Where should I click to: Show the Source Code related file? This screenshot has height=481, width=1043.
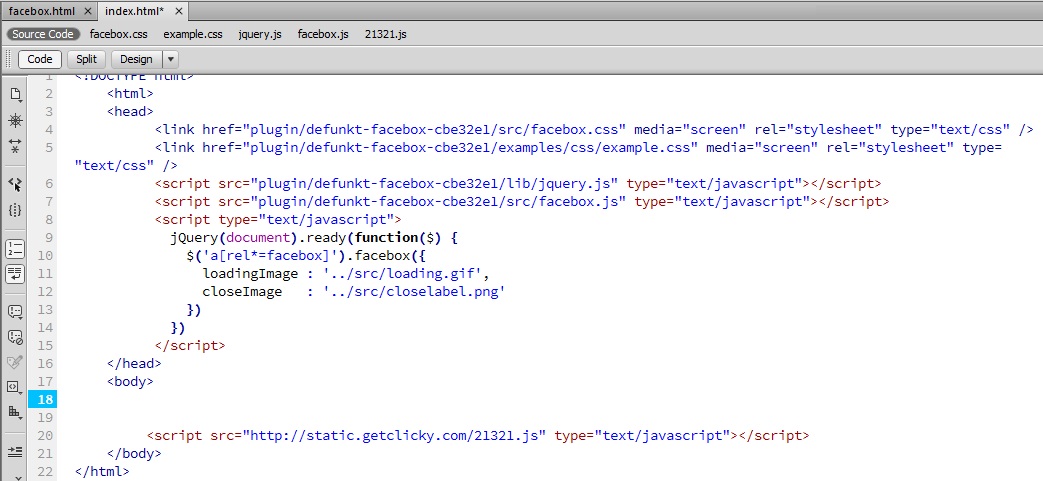(43, 34)
